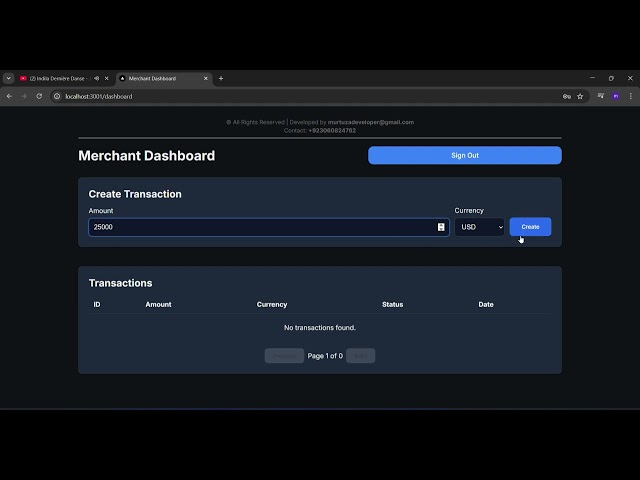Open a new tab with plus button
Screen dimensions: 640x480
[221, 78]
